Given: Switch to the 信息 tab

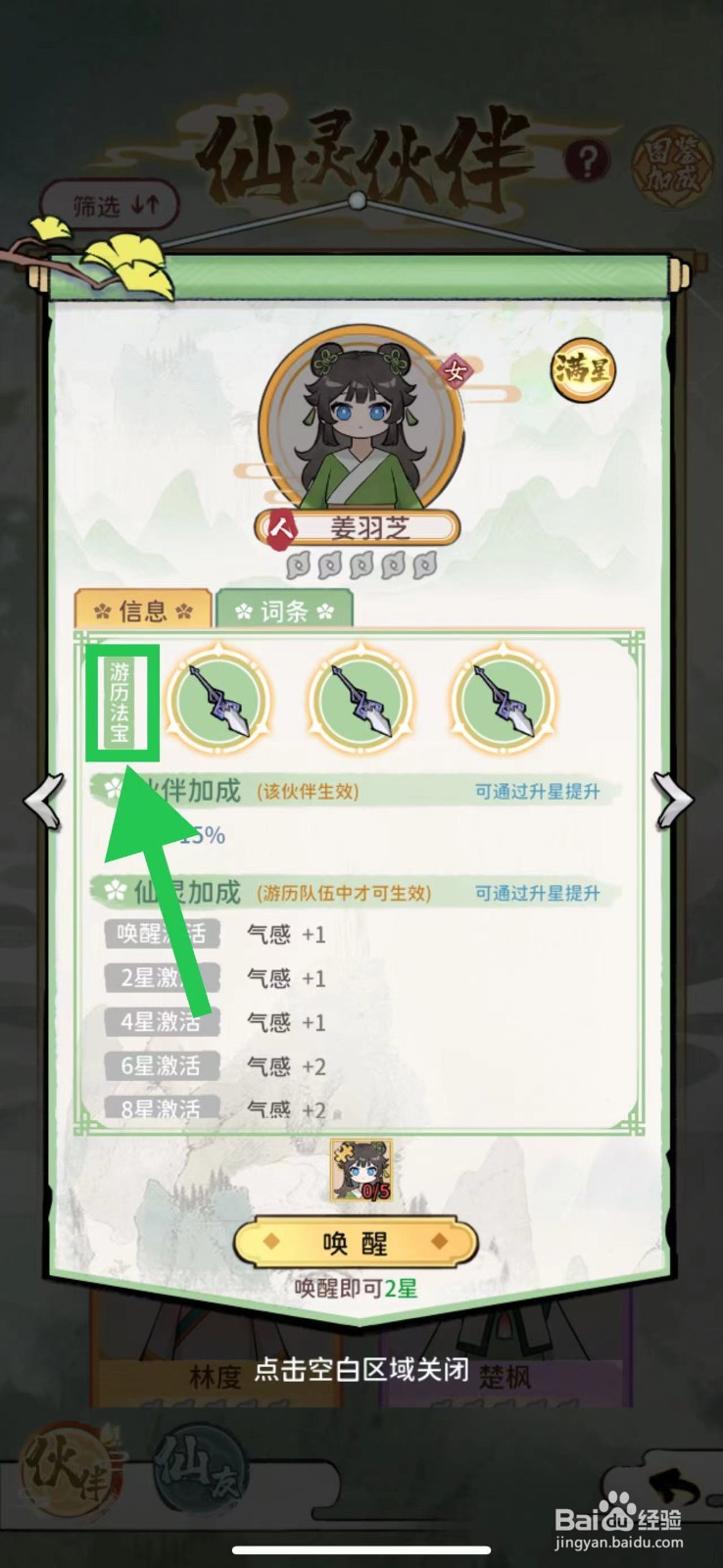Looking at the screenshot, I should (x=143, y=611).
